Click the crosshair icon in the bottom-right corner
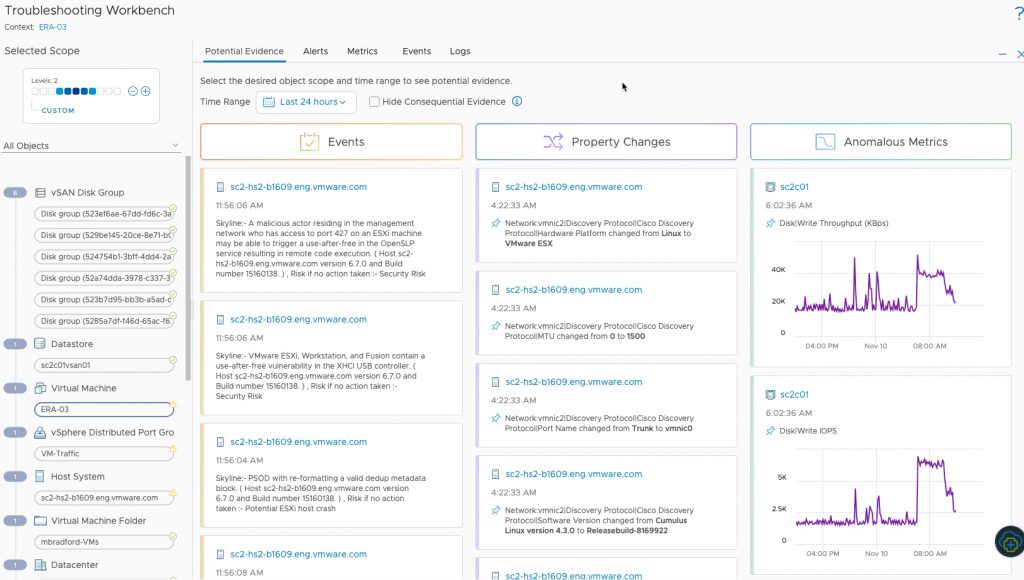1024x580 pixels. click(x=1008, y=542)
